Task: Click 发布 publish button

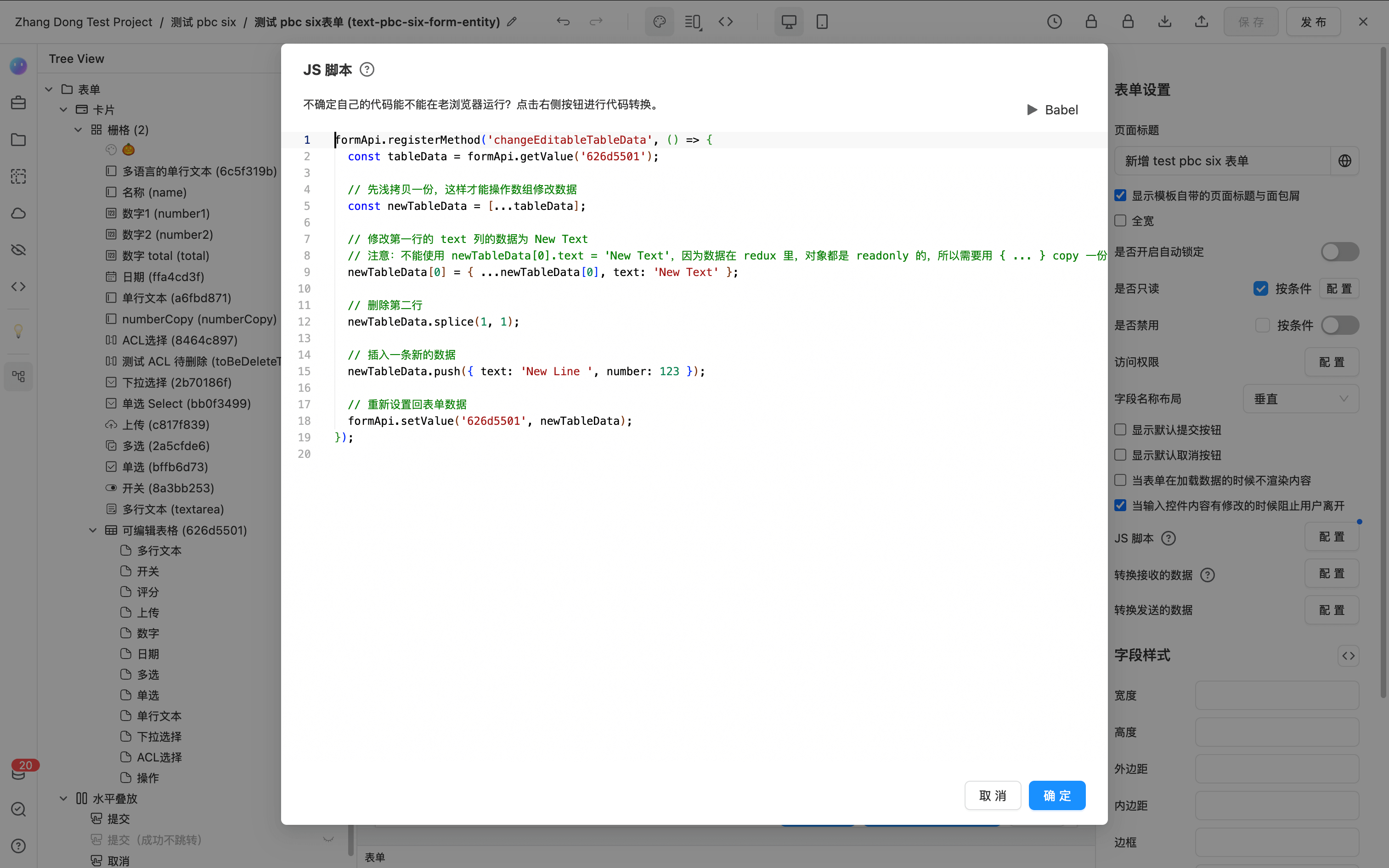Action: tap(1313, 22)
